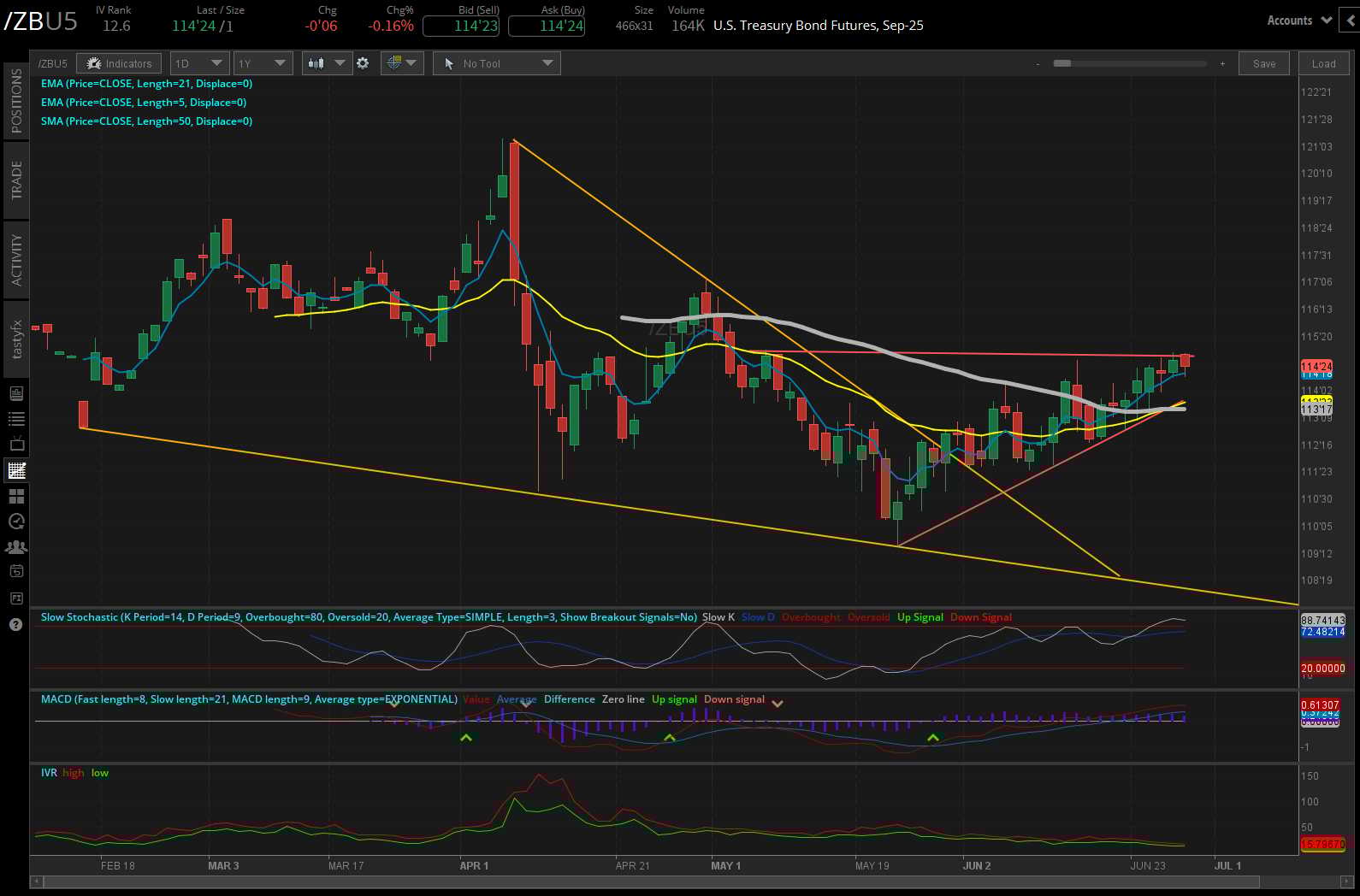Open chart settings gear icon

click(363, 63)
